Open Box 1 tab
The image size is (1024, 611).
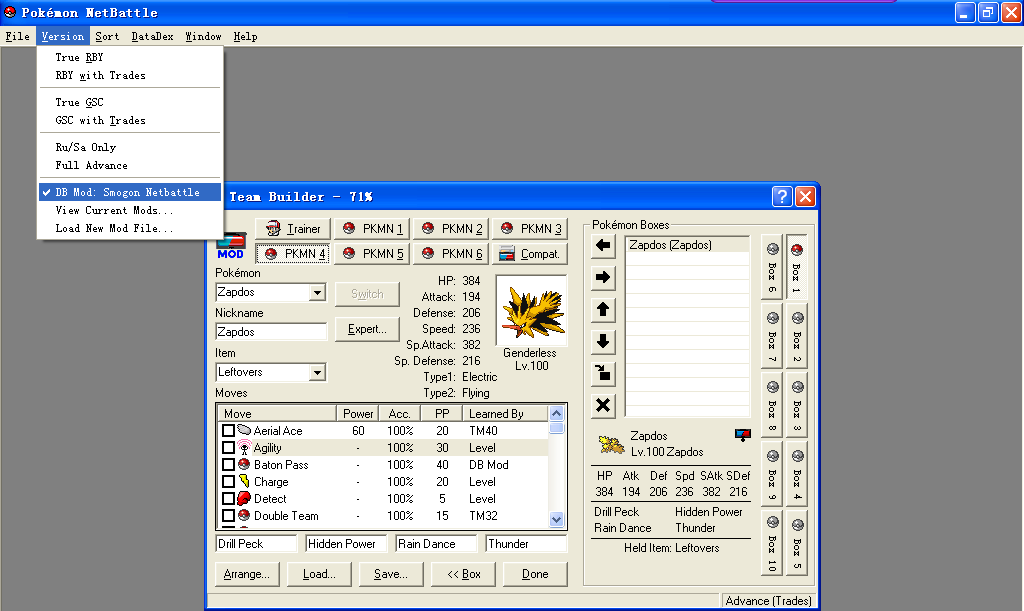coord(797,267)
